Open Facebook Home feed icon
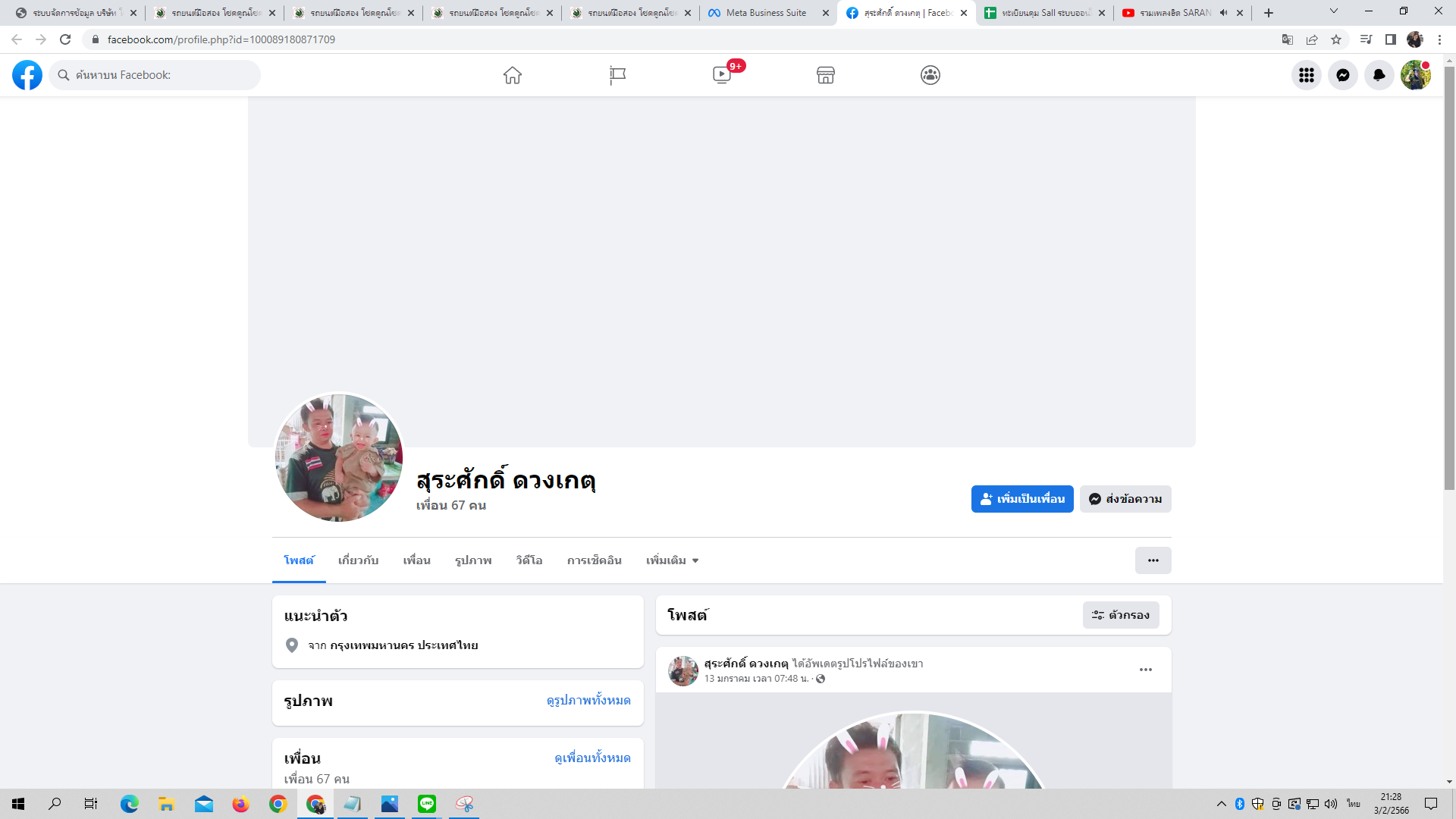This screenshot has width=1456, height=819. pyautogui.click(x=513, y=75)
